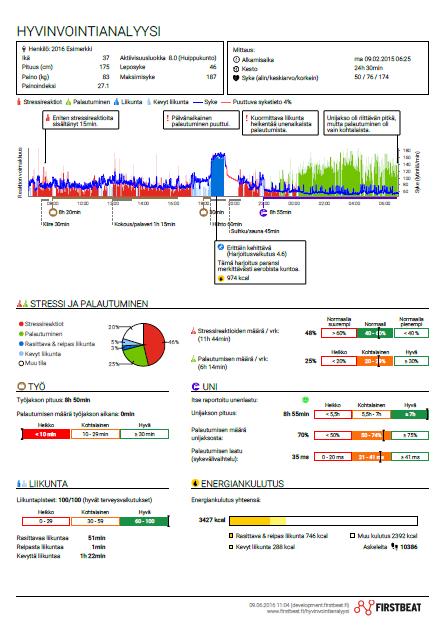The height and width of the screenshot is (632, 446).
Task: Click the duration icon next to Kesto
Action: click(x=236, y=69)
